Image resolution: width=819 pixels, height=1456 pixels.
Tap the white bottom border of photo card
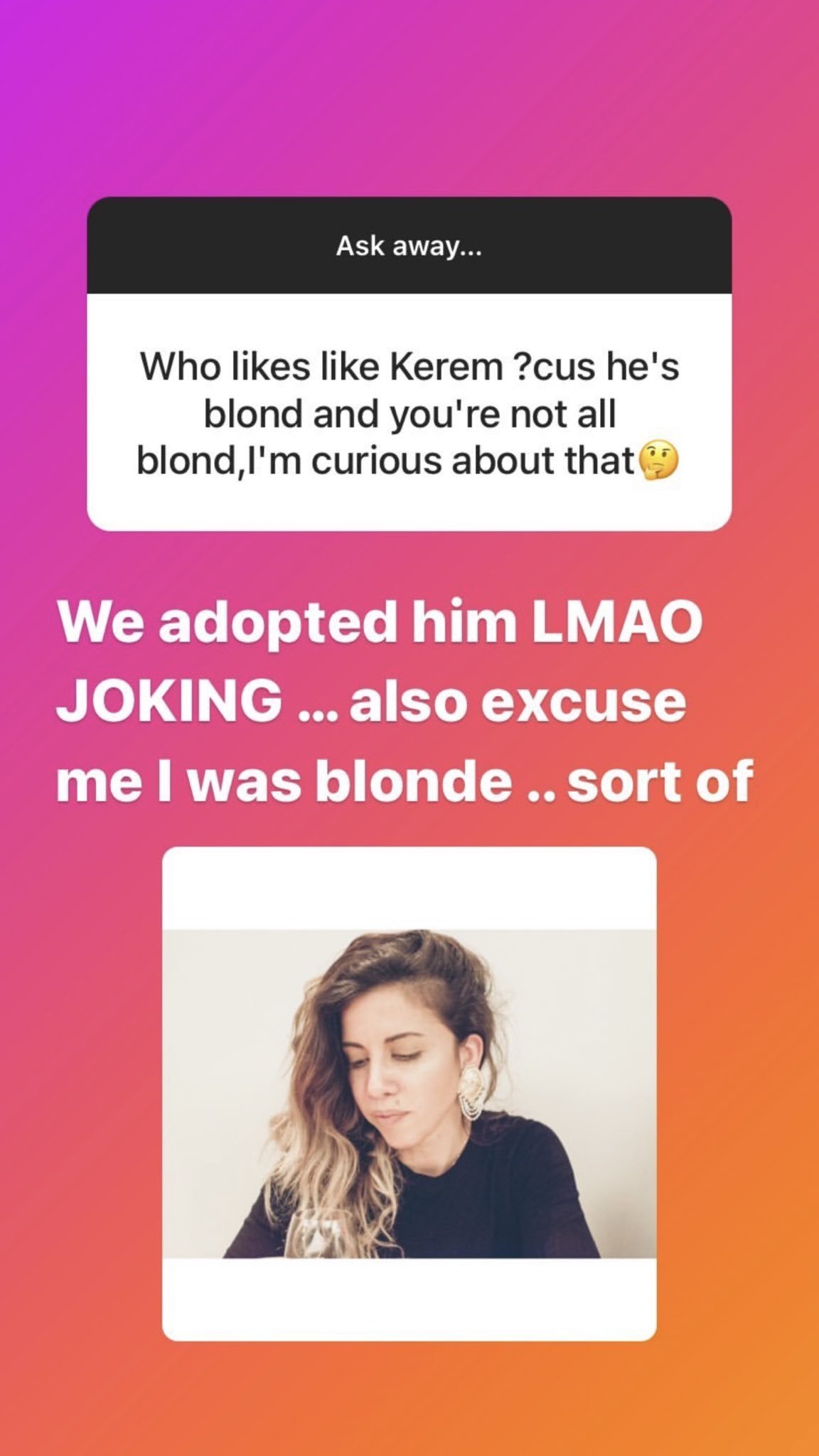[409, 1300]
